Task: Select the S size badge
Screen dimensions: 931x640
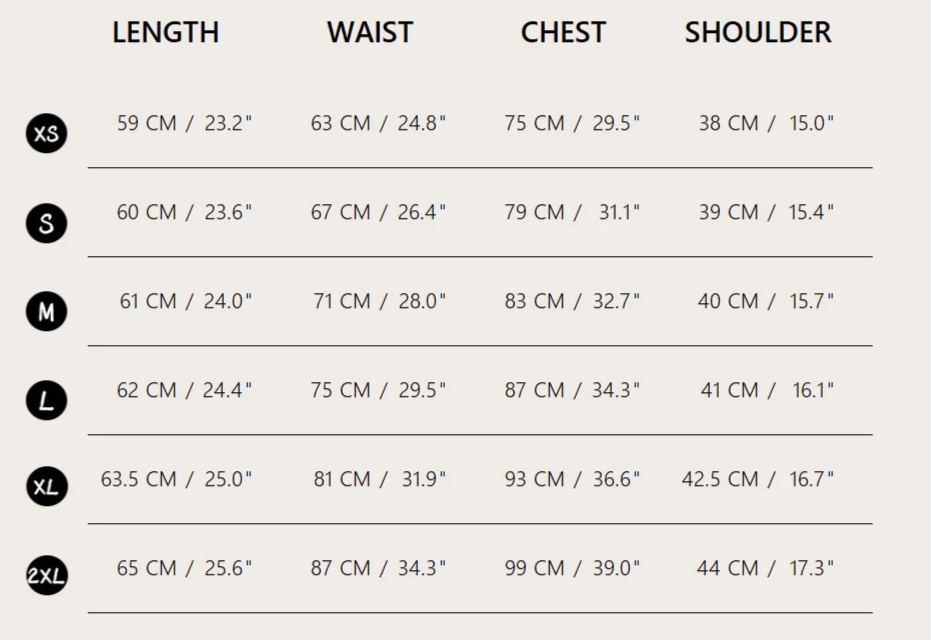Action: point(46,223)
